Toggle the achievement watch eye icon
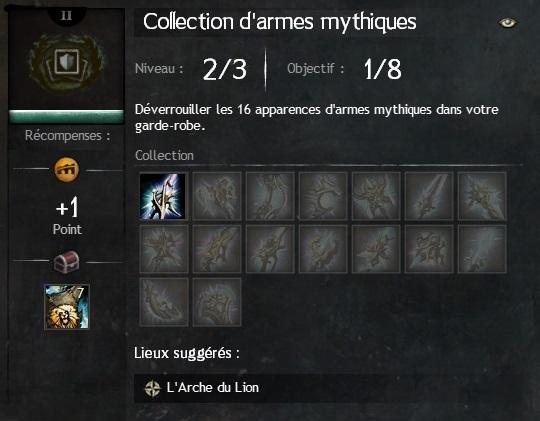The width and height of the screenshot is (540, 421). click(507, 23)
